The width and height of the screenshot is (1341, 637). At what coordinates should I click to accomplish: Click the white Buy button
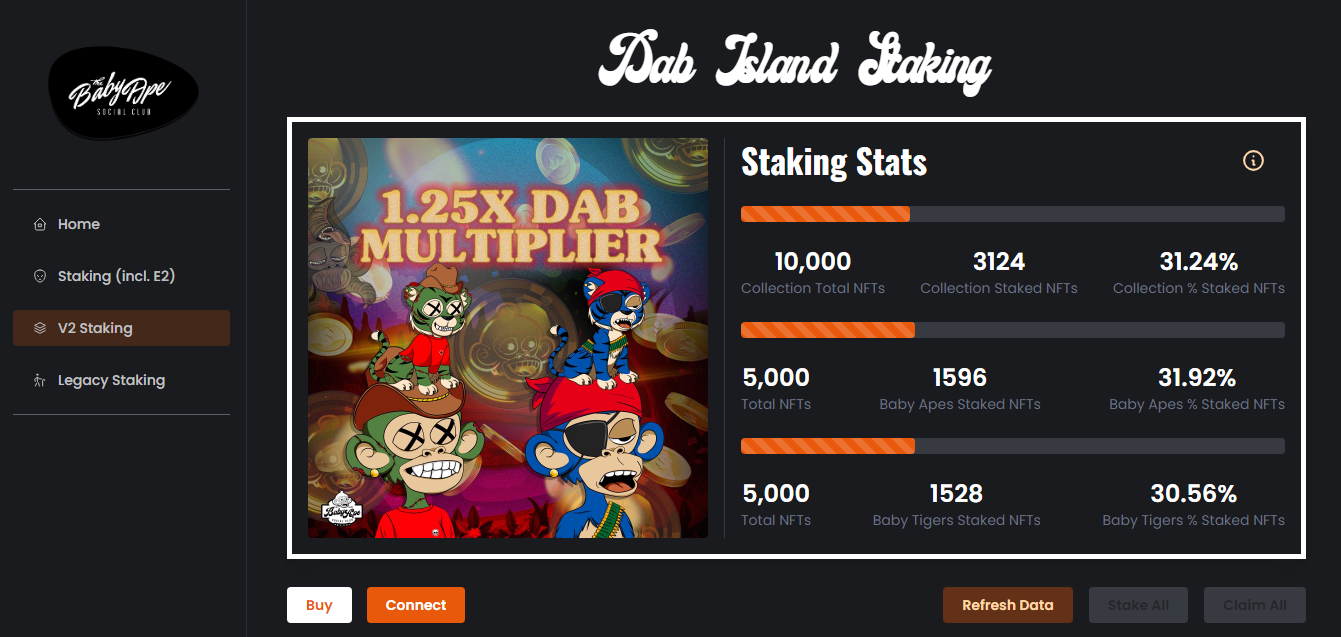pyautogui.click(x=319, y=605)
